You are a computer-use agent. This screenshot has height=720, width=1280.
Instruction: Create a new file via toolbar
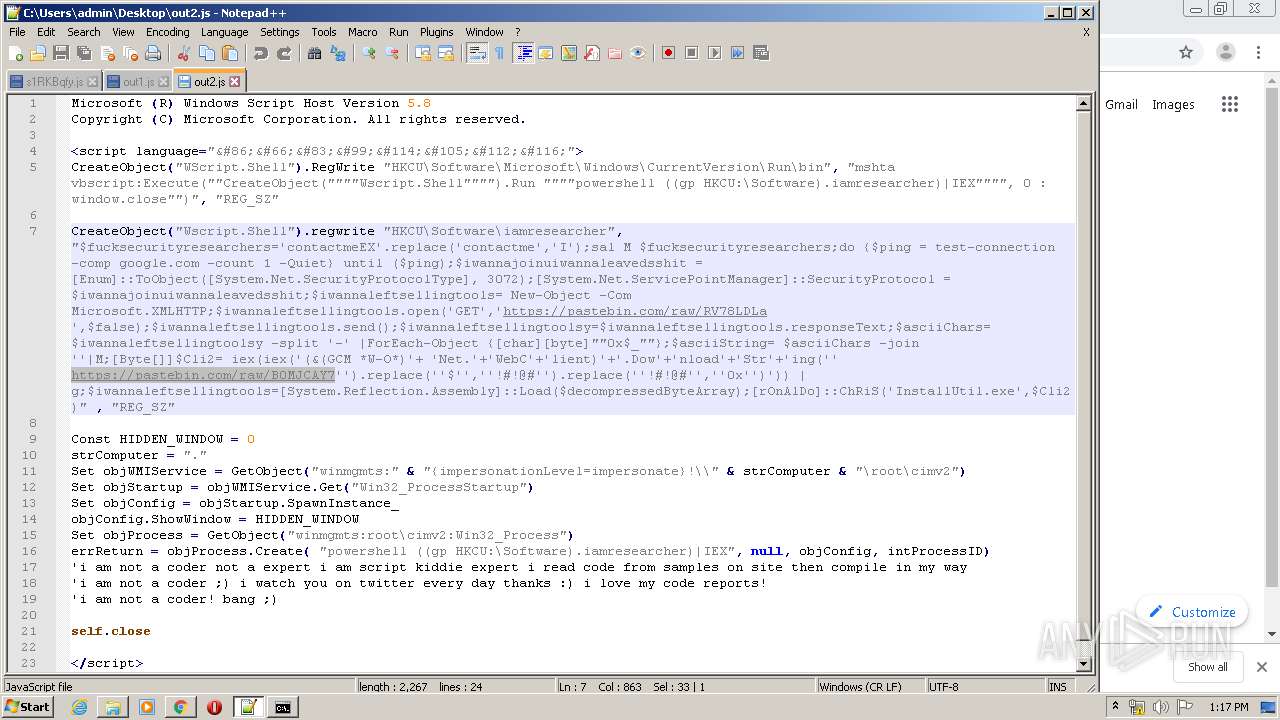17,53
